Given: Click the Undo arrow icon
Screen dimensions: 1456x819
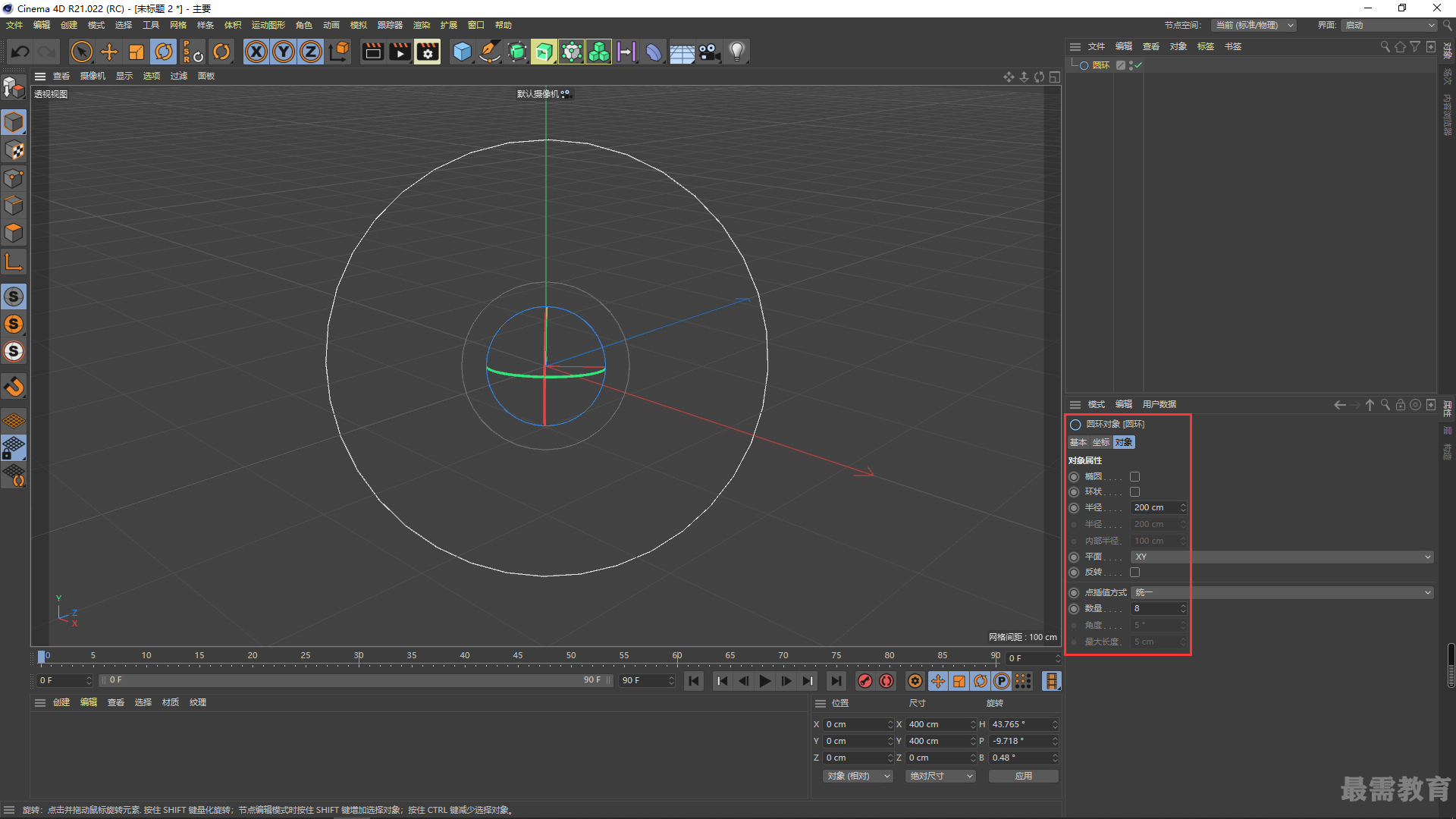Looking at the screenshot, I should pyautogui.click(x=20, y=52).
